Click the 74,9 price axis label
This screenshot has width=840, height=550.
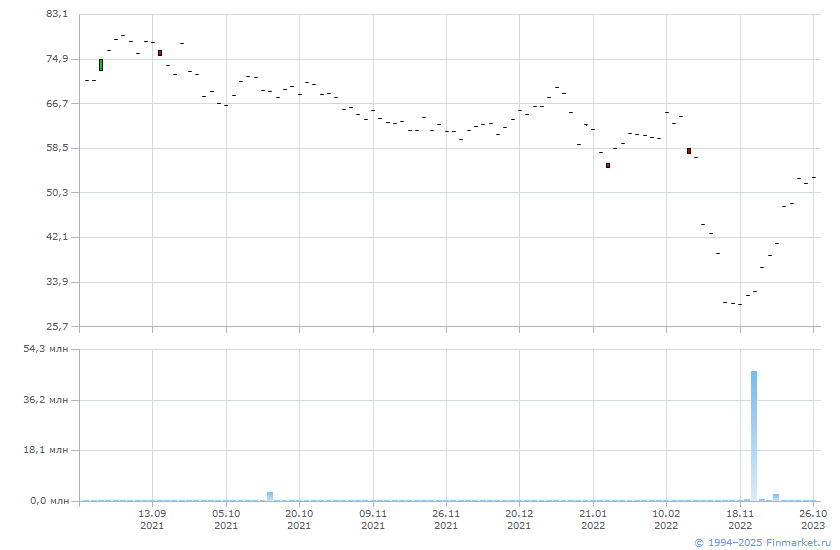tap(57, 58)
